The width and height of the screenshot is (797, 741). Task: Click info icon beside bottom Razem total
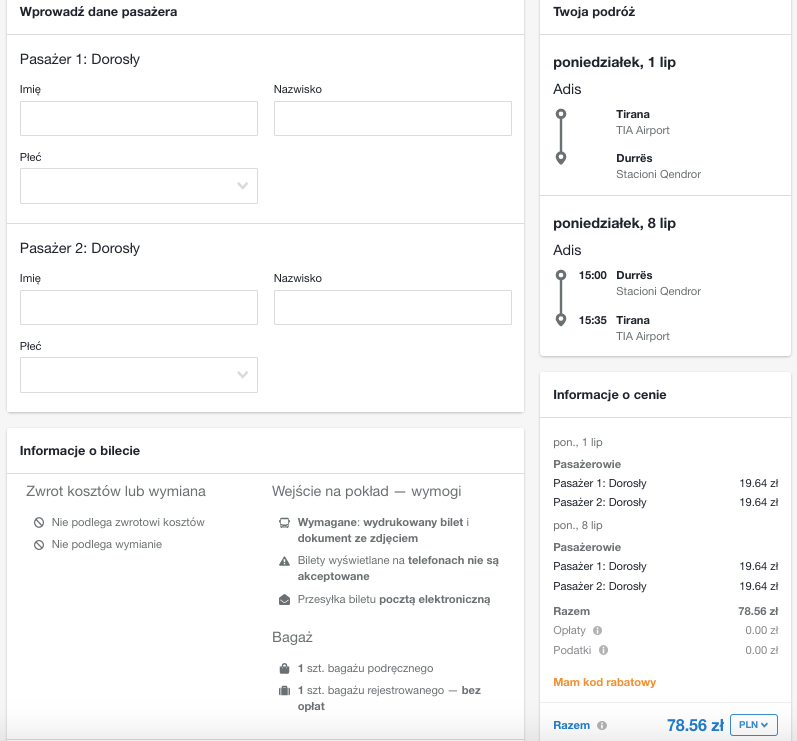(x=602, y=726)
